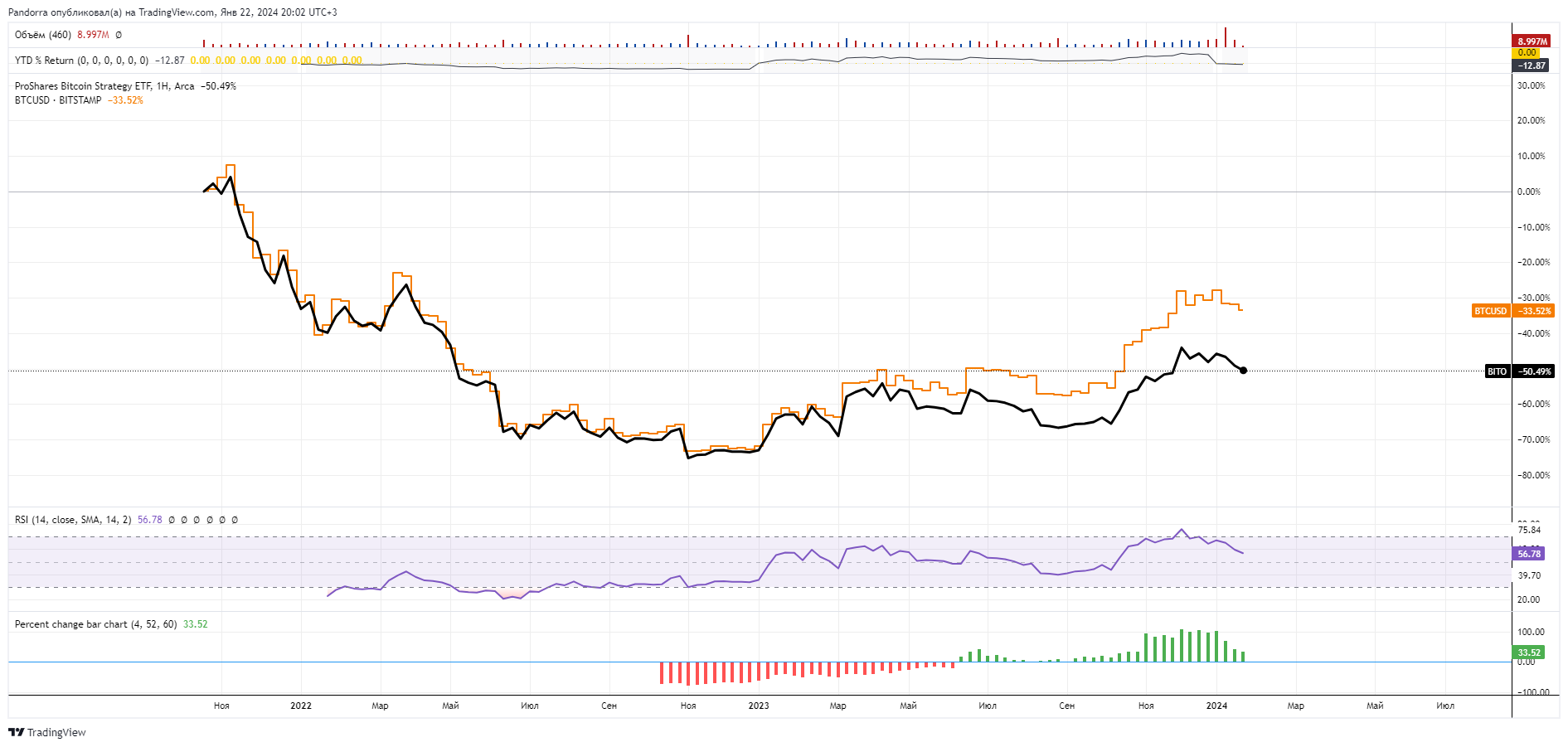Image resolution: width=1568 pixels, height=747 pixels.
Task: Click the green 33.52 axis label in Percent change pane
Action: (1529, 652)
